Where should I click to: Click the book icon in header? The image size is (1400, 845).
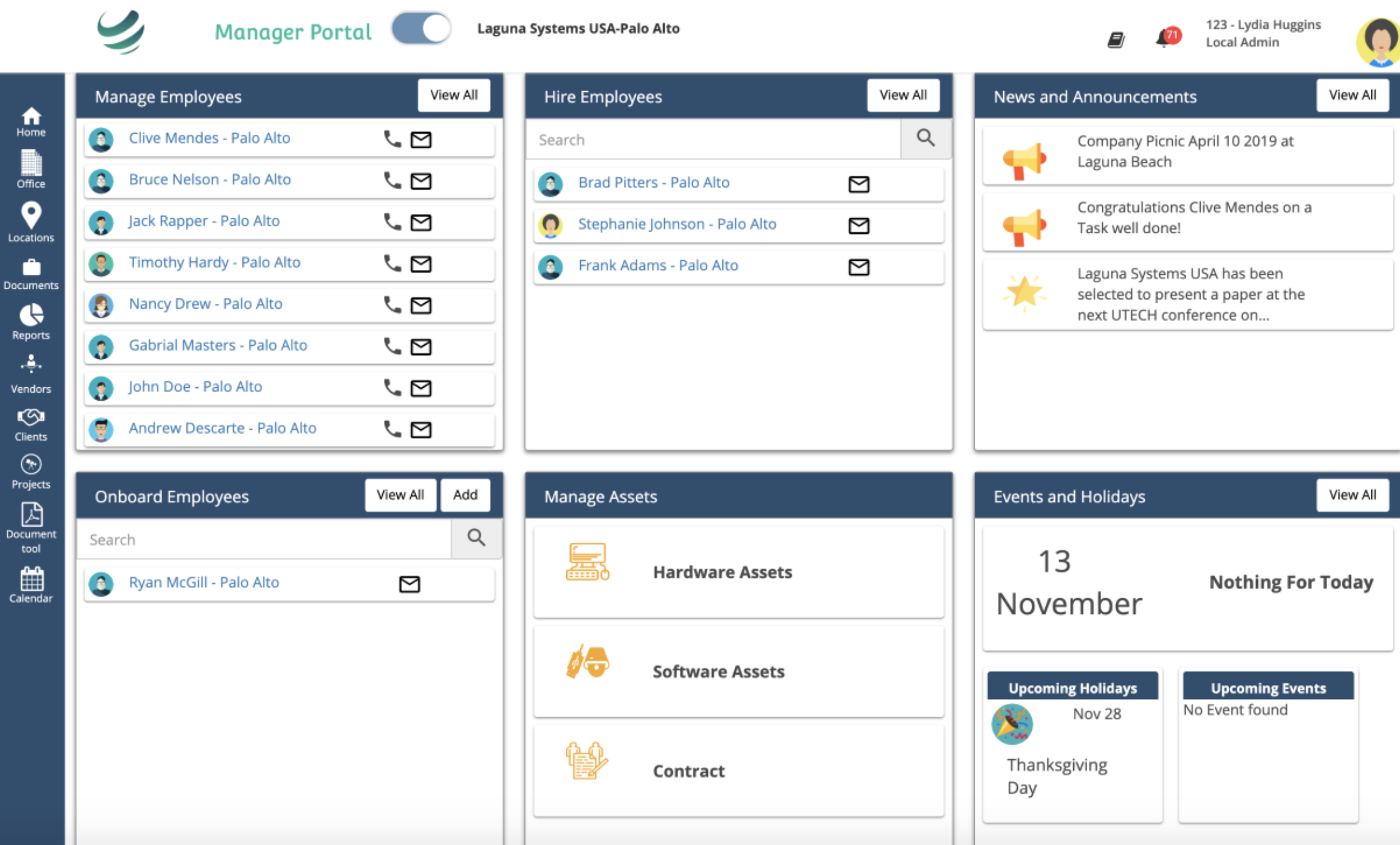(x=1116, y=40)
